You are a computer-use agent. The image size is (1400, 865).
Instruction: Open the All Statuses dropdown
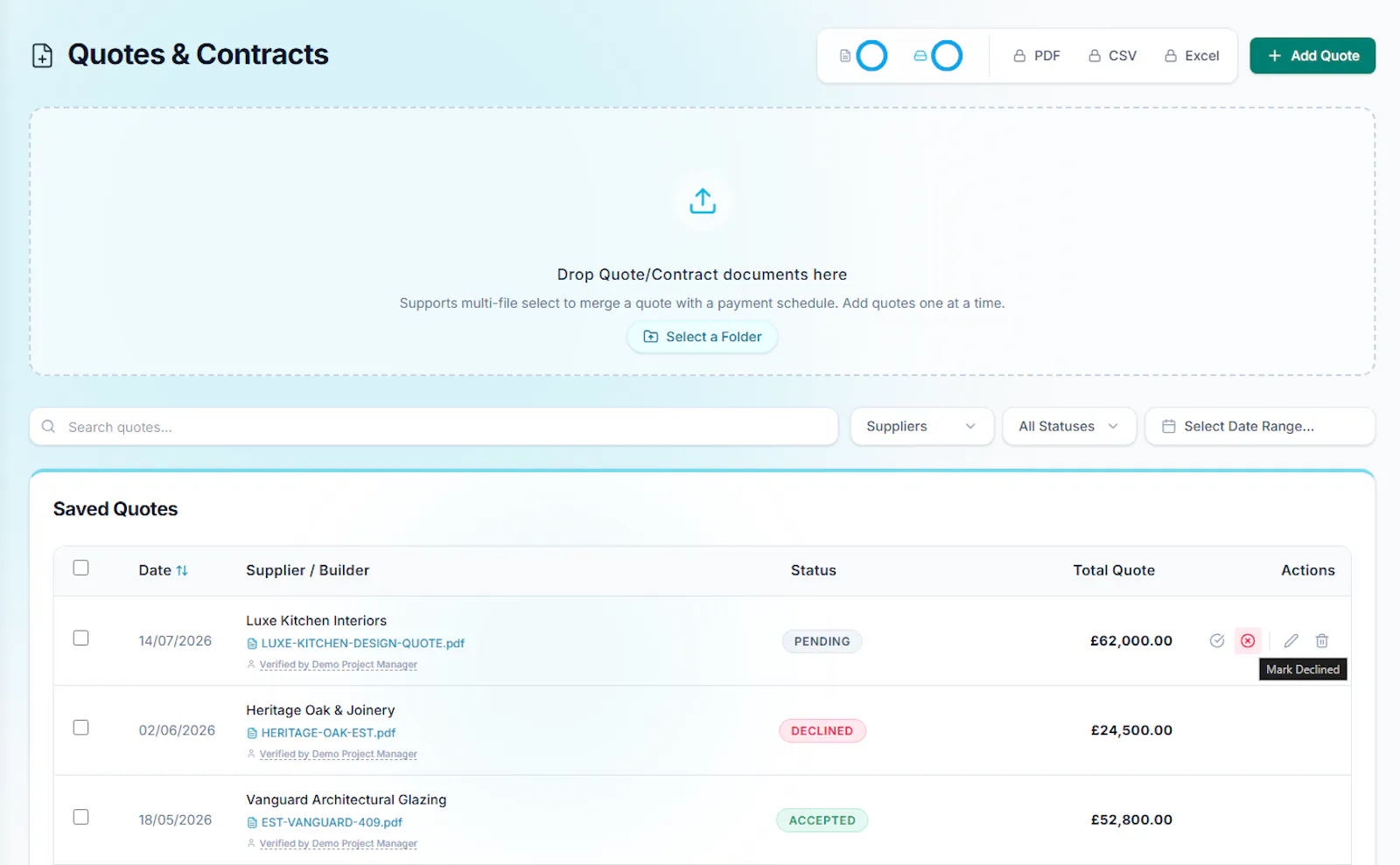1069,427
